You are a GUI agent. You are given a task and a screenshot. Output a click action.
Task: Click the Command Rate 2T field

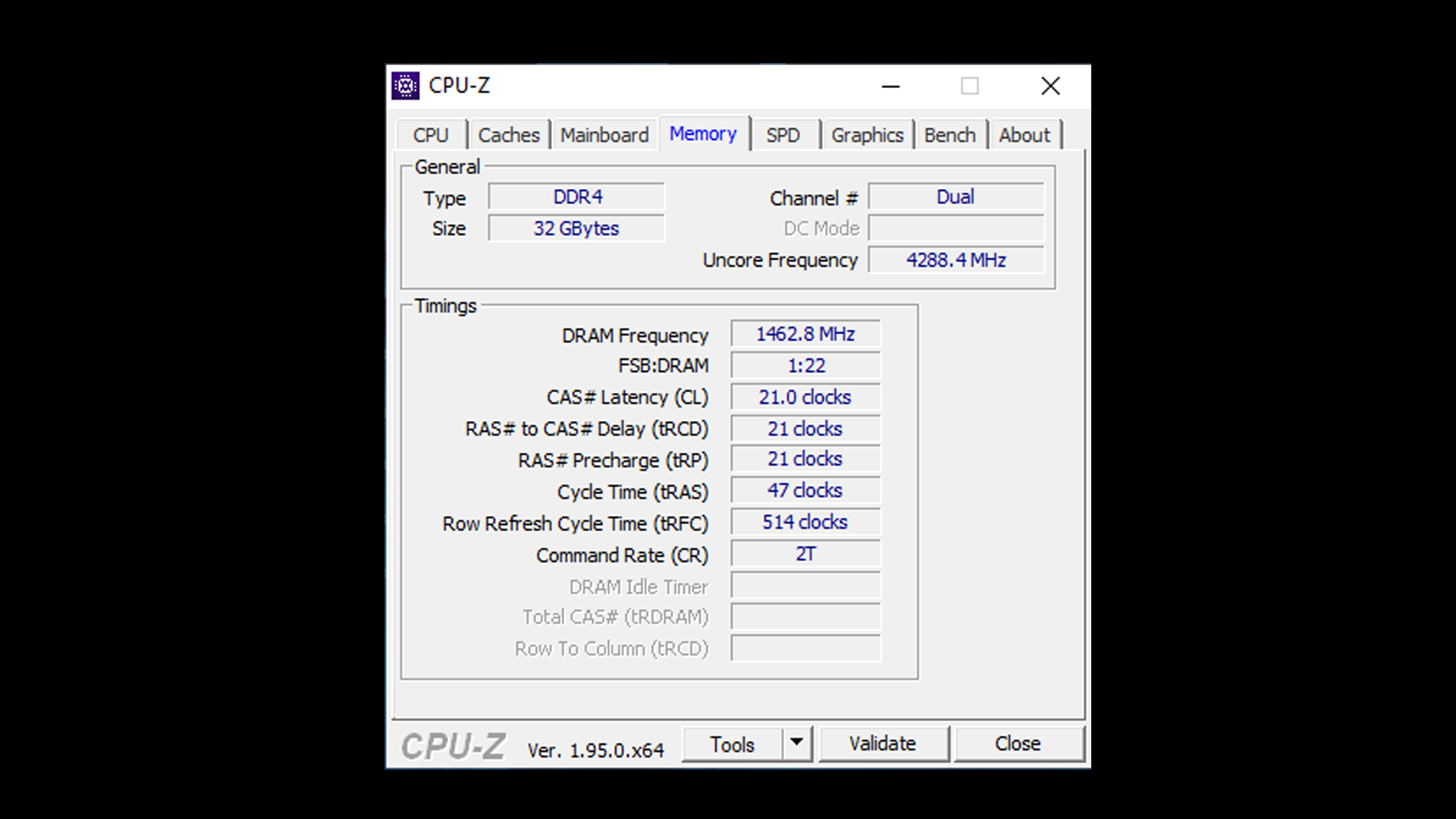(805, 554)
